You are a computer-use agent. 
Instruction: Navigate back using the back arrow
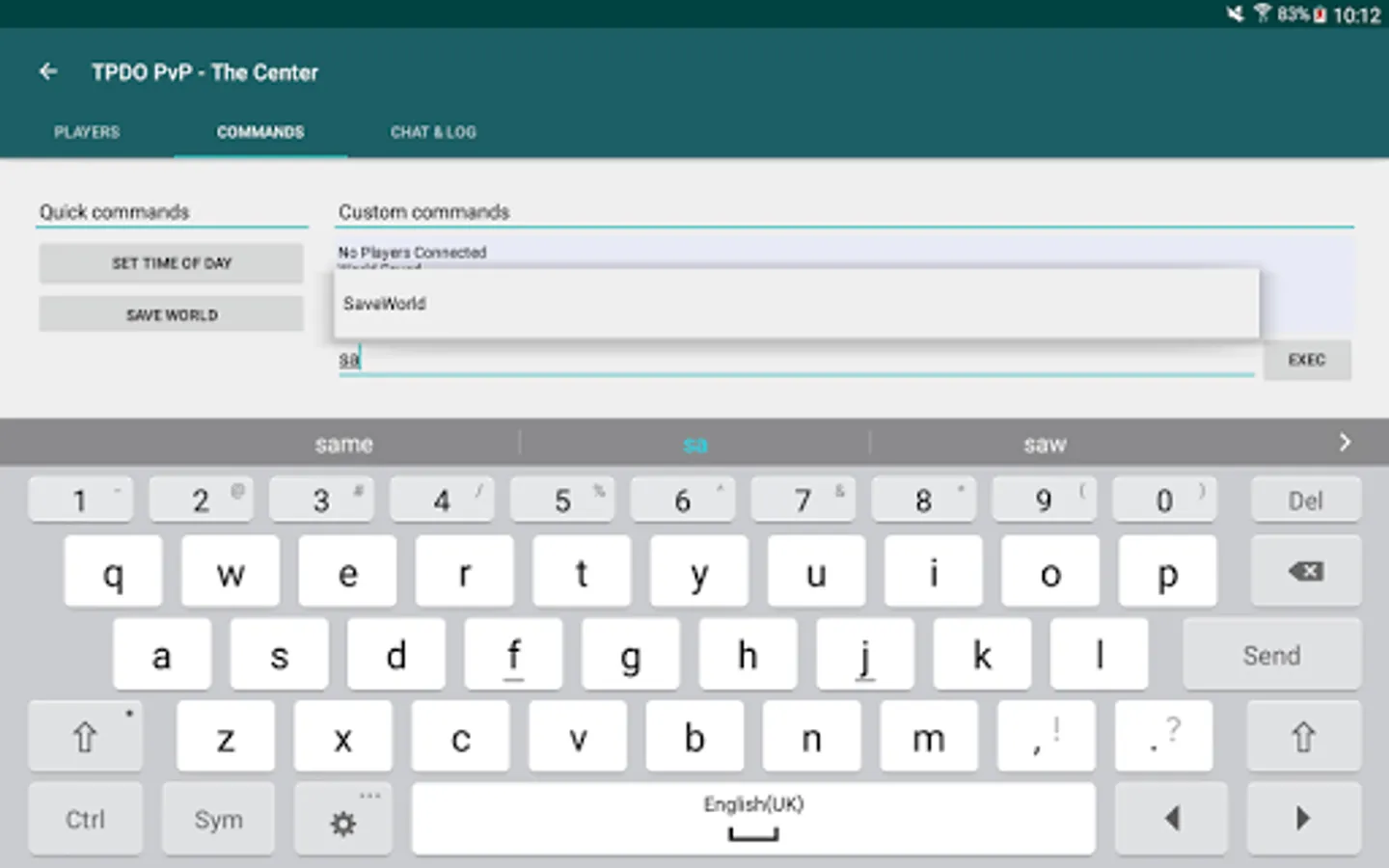click(48, 71)
